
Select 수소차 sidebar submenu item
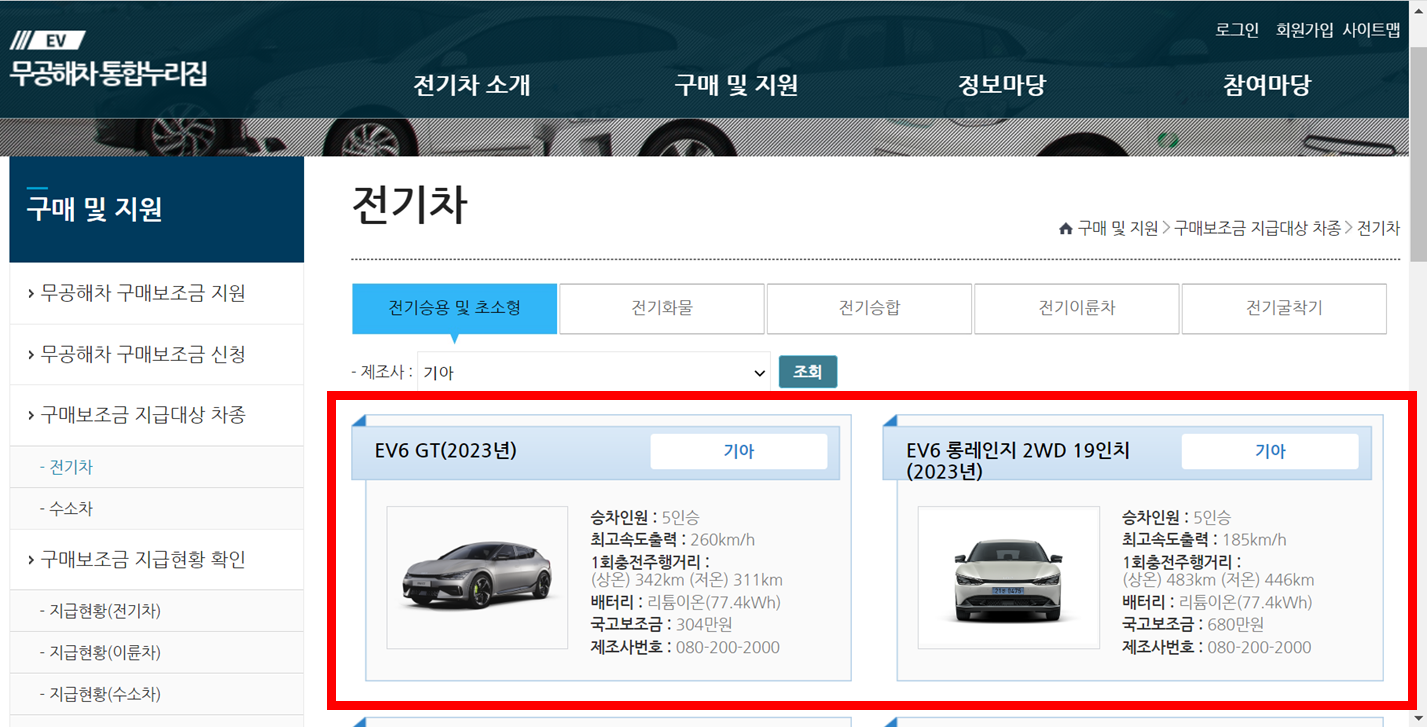[157, 509]
